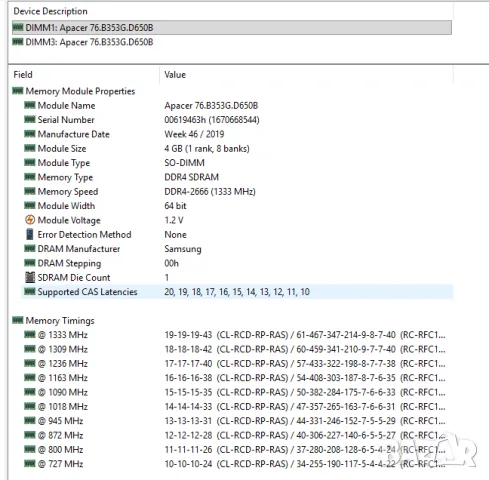Viewport: 489px width, 480px height.
Task: Click the value 00619463h (1670668544)
Action: (x=212, y=120)
